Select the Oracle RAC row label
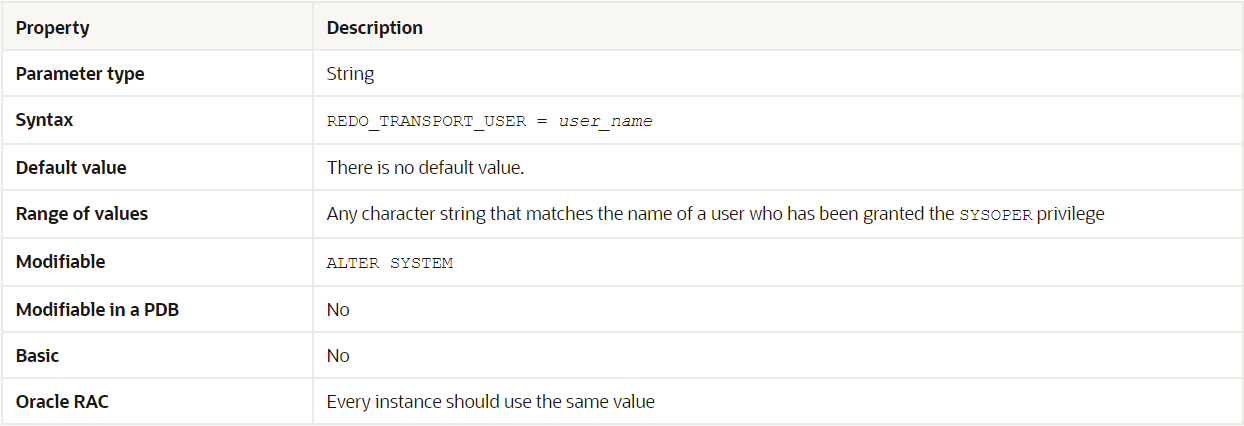This screenshot has height=426, width=1244. point(62,402)
